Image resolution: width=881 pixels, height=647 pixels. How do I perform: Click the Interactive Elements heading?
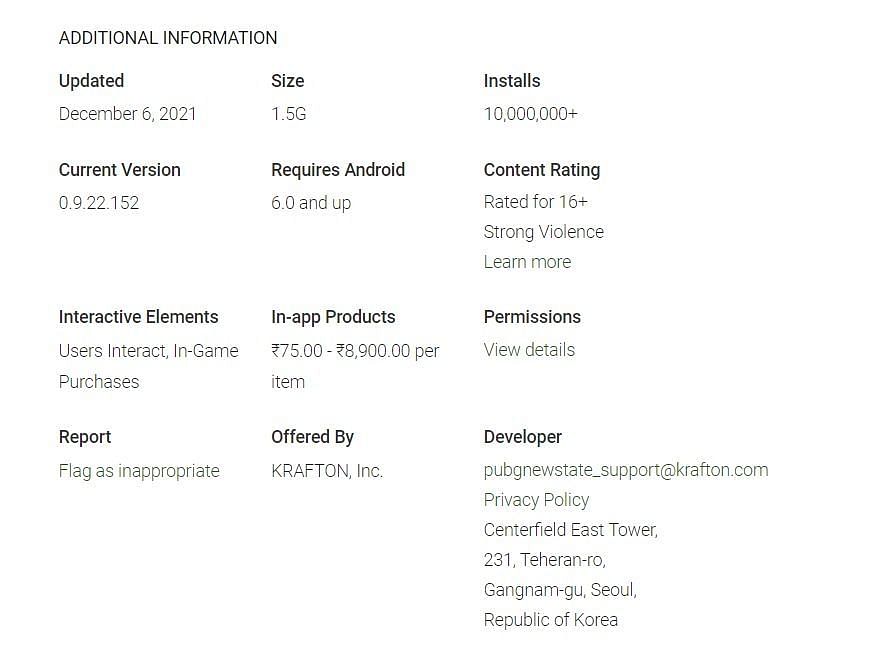pyautogui.click(x=138, y=317)
